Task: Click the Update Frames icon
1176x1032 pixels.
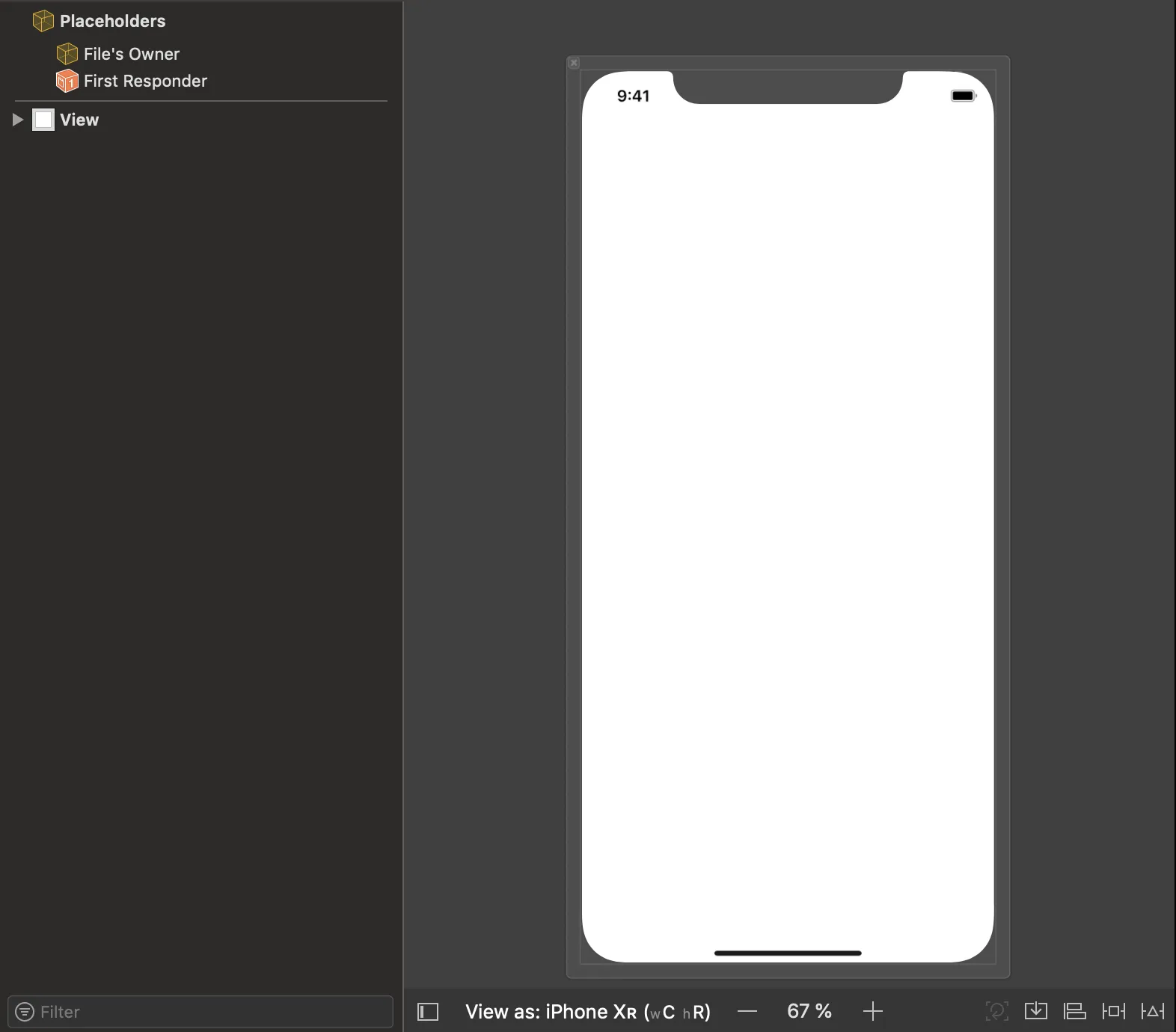Action: click(x=997, y=1012)
